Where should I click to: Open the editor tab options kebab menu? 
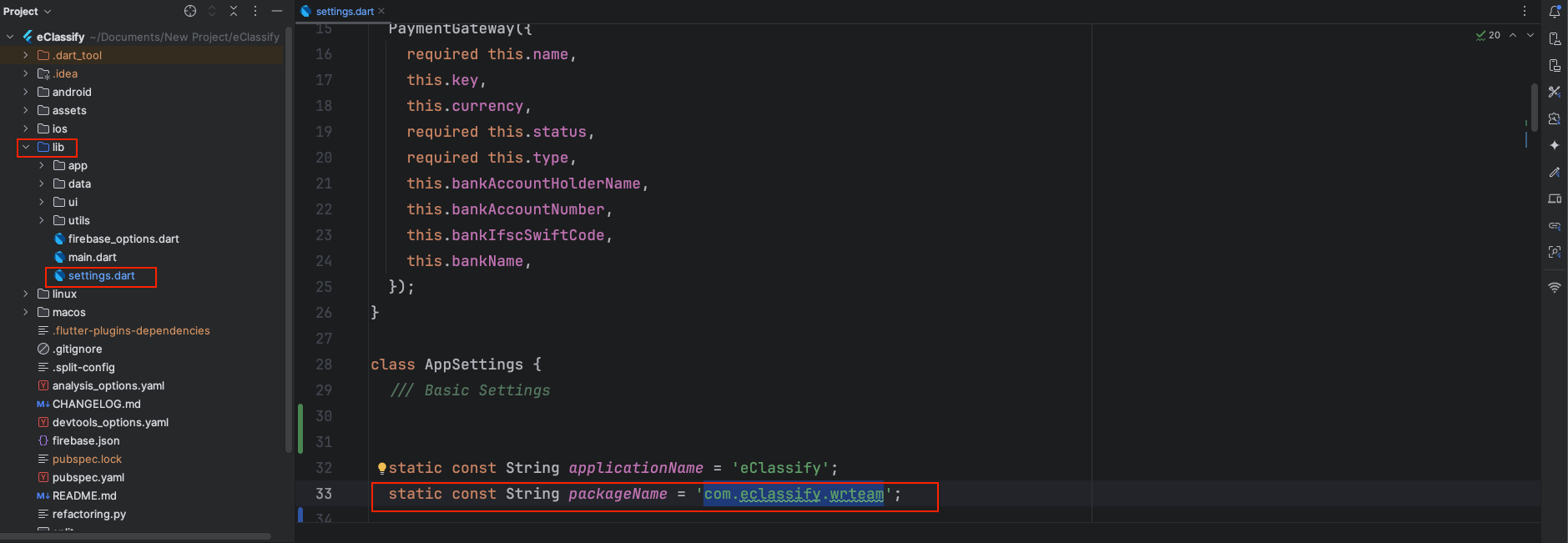click(x=1525, y=11)
